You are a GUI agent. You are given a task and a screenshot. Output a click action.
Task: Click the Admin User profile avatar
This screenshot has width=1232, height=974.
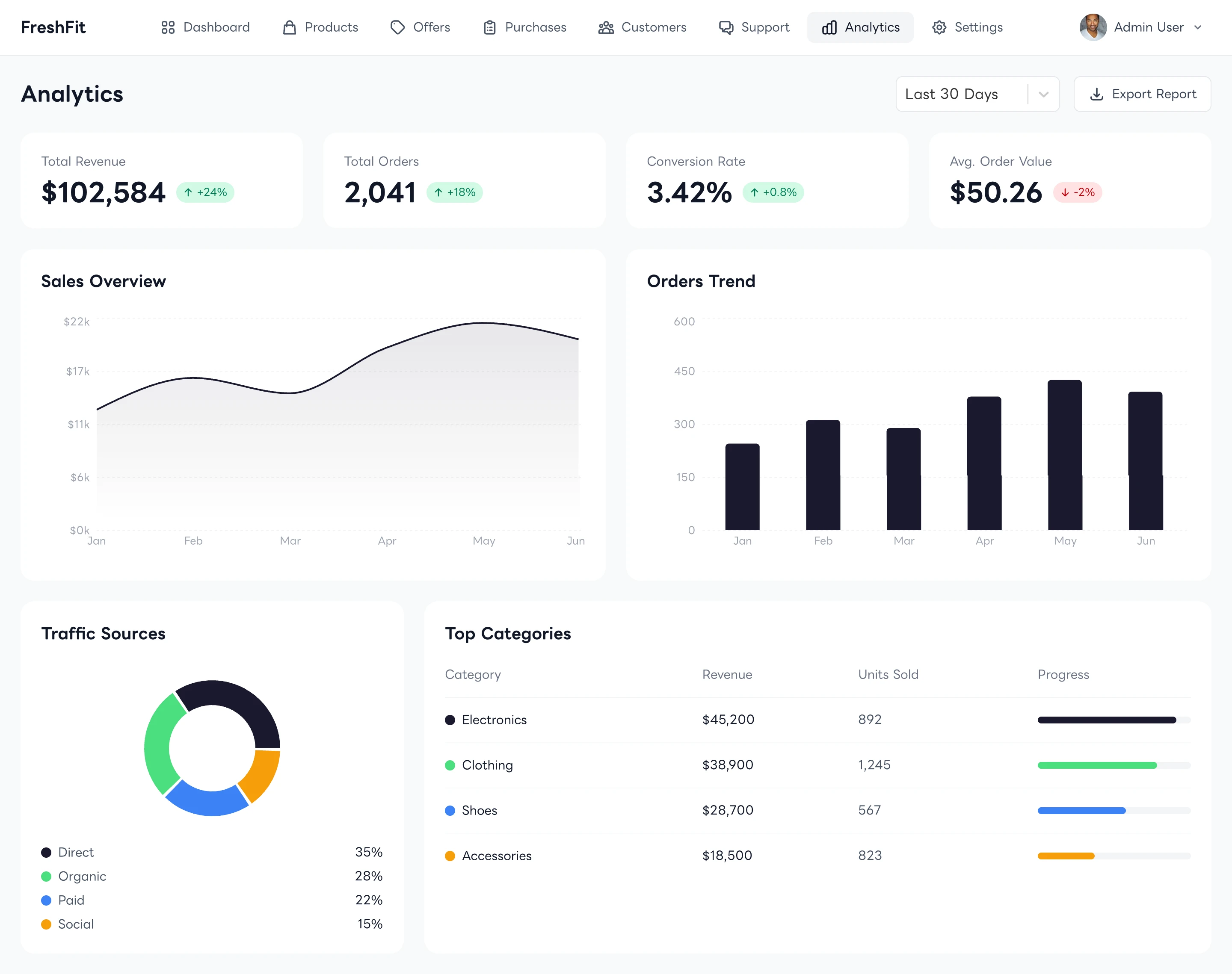click(x=1093, y=27)
